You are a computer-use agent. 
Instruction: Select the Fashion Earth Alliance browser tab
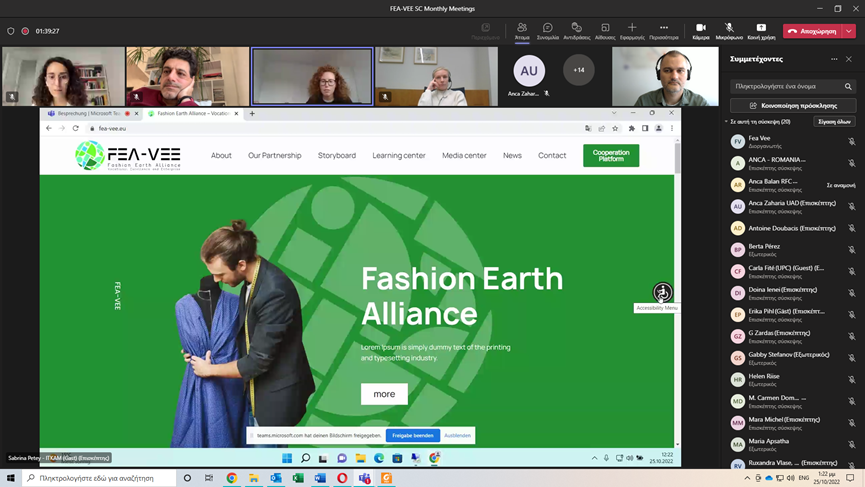click(193, 114)
